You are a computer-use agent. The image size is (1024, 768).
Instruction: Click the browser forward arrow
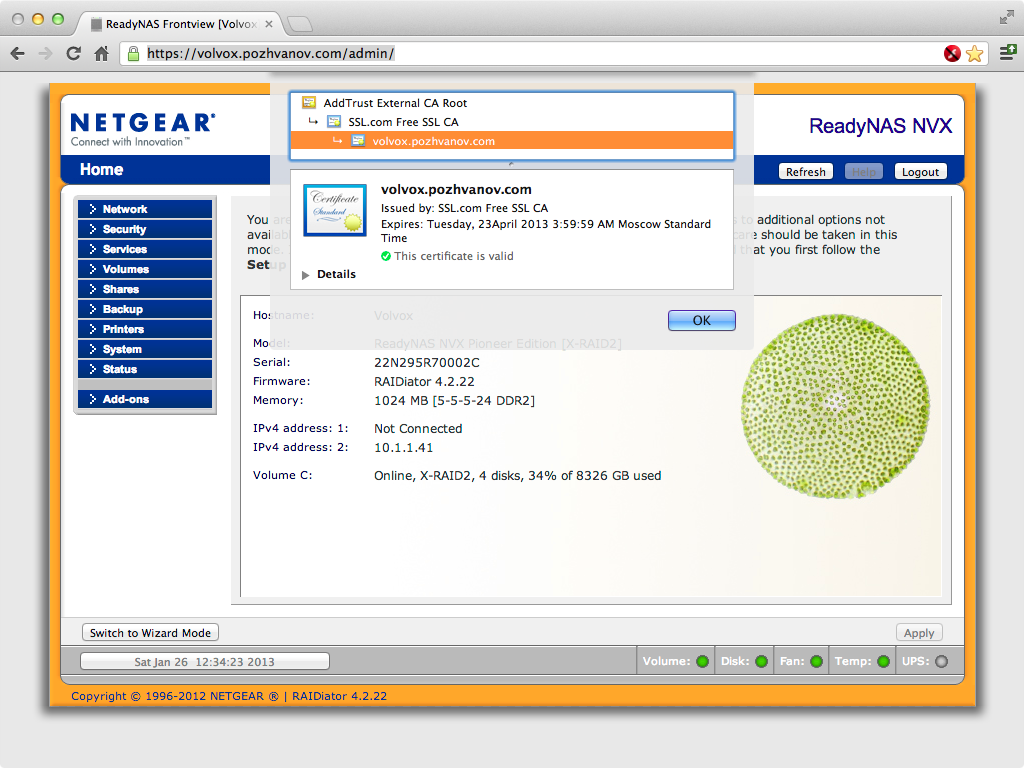[x=45, y=54]
